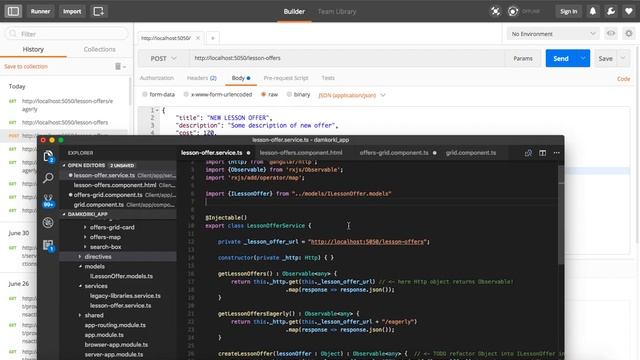
Task: Open the Headers (2) request tab
Action: click(x=202, y=78)
